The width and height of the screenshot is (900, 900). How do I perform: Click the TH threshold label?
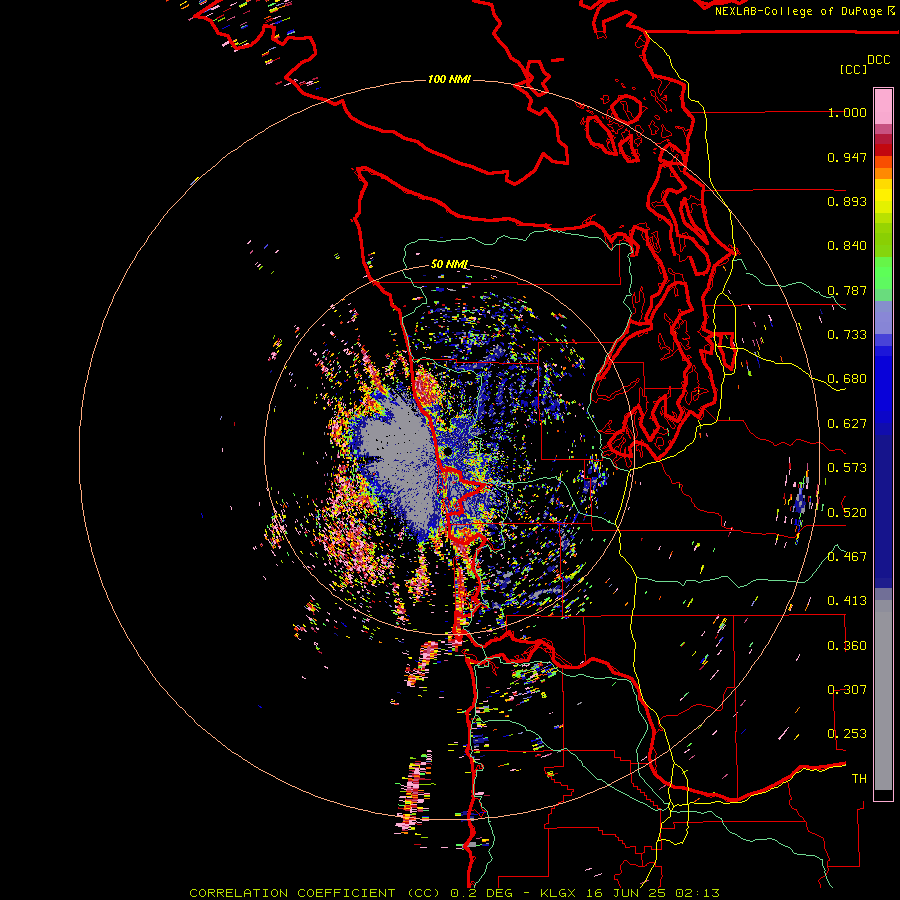tap(859, 779)
